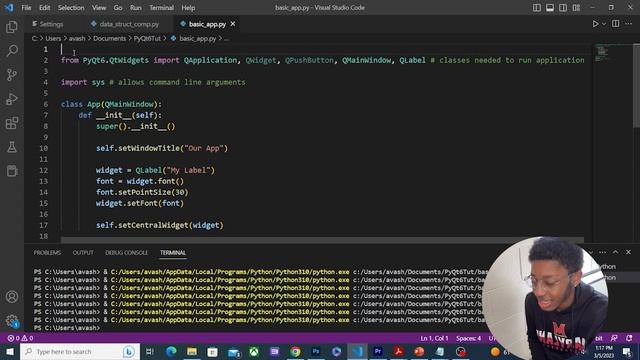This screenshot has height=360, width=640.
Task: Click in Windows search box
Action: click(80, 351)
